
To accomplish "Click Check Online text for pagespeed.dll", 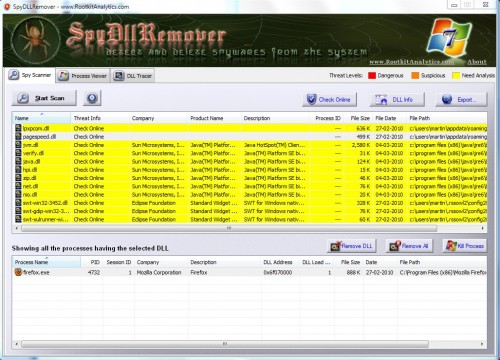I will click(x=89, y=137).
